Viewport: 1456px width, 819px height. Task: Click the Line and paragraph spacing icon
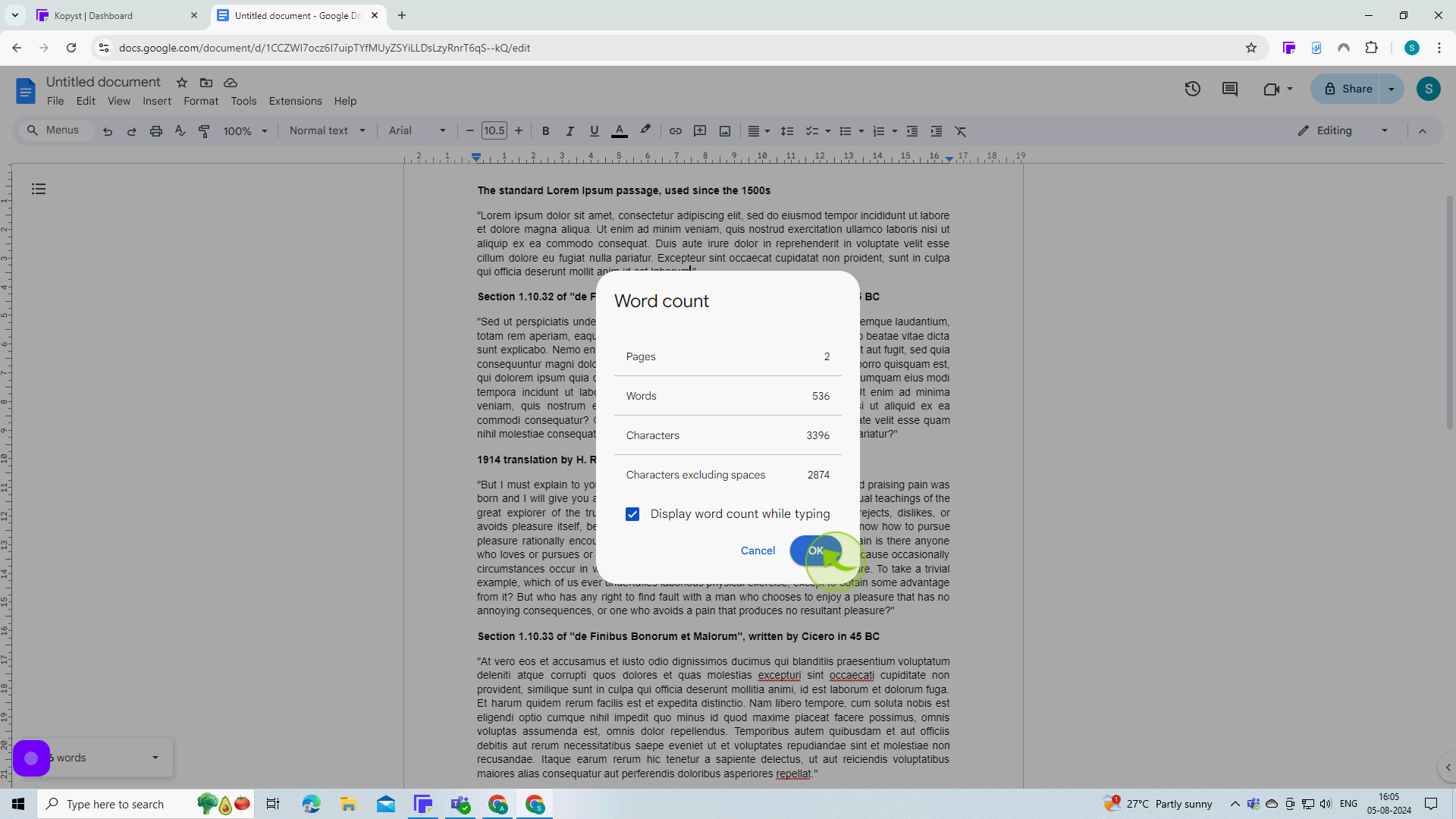(x=787, y=131)
